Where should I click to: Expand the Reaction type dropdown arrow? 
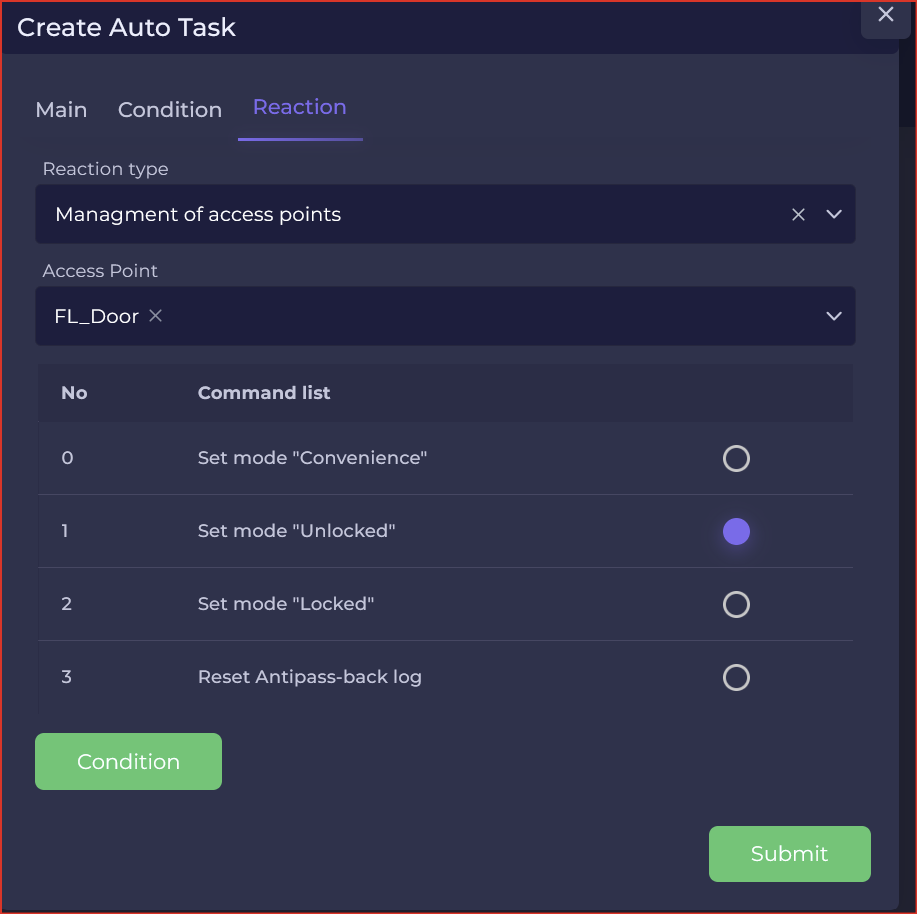[833, 214]
